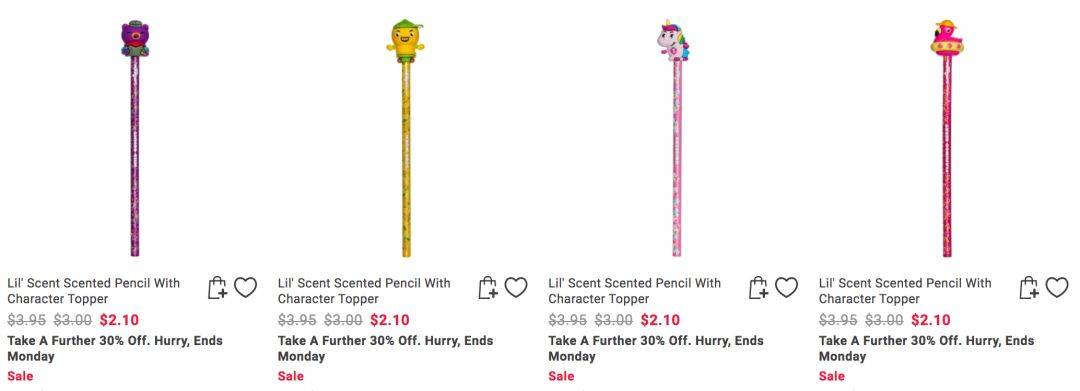
Task: Favorite the purple bear topper pencil
Action: (245, 287)
